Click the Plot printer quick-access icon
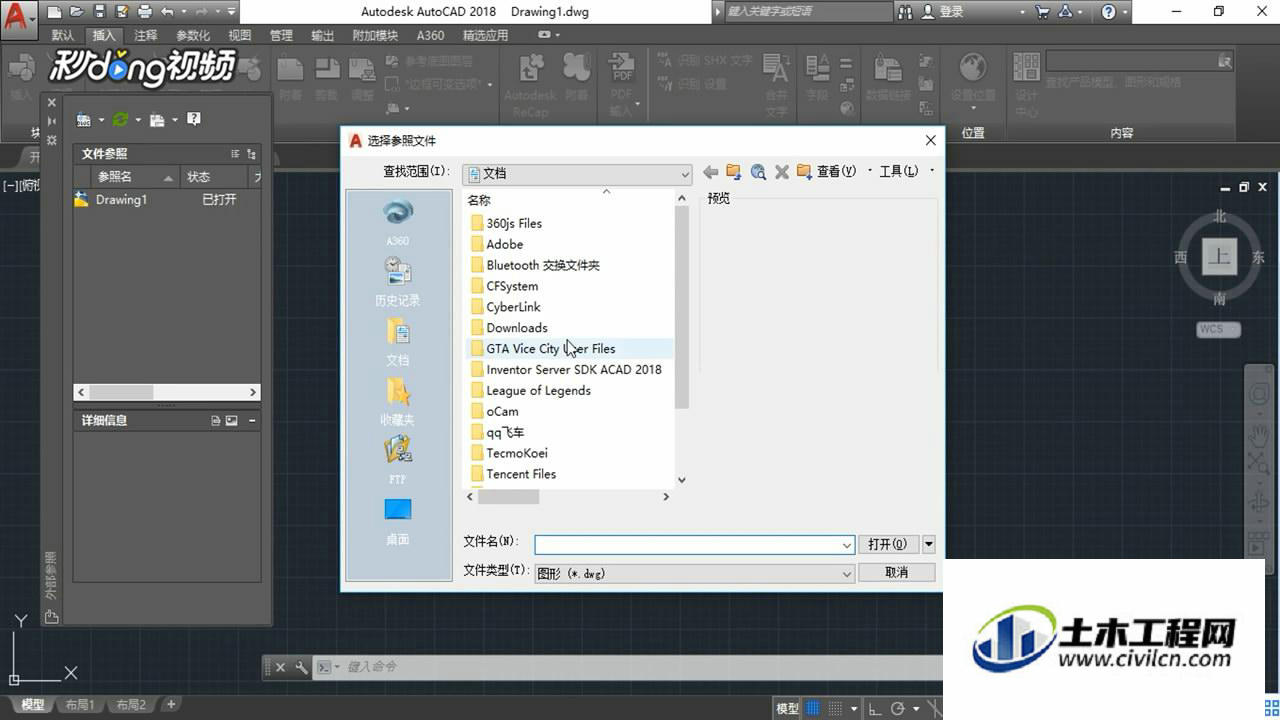 pos(144,12)
